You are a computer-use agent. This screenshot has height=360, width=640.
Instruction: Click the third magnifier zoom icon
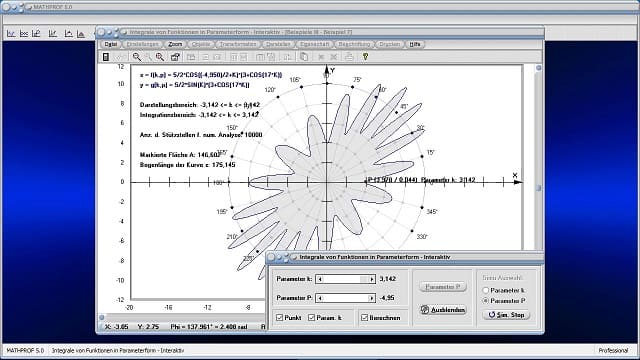(160, 57)
